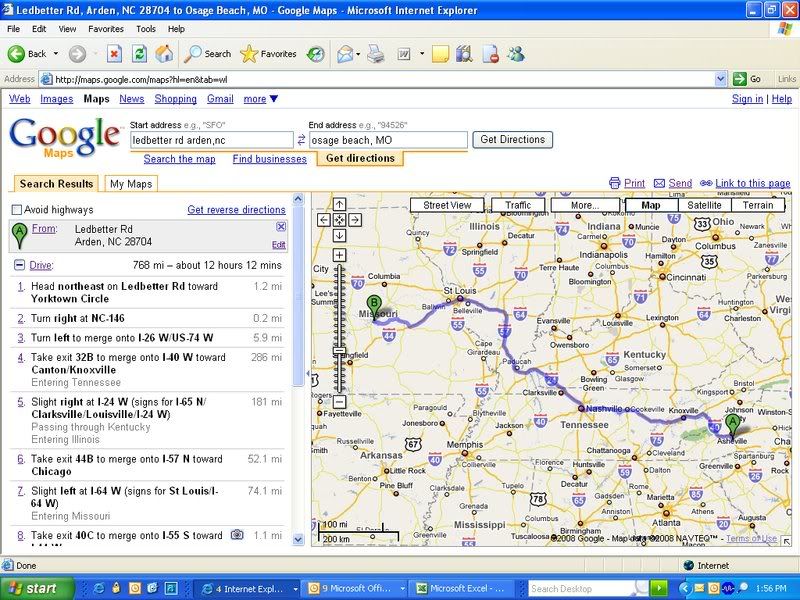Viewport: 800px width, 600px height.
Task: Pan the map right arrow
Action: click(355, 220)
